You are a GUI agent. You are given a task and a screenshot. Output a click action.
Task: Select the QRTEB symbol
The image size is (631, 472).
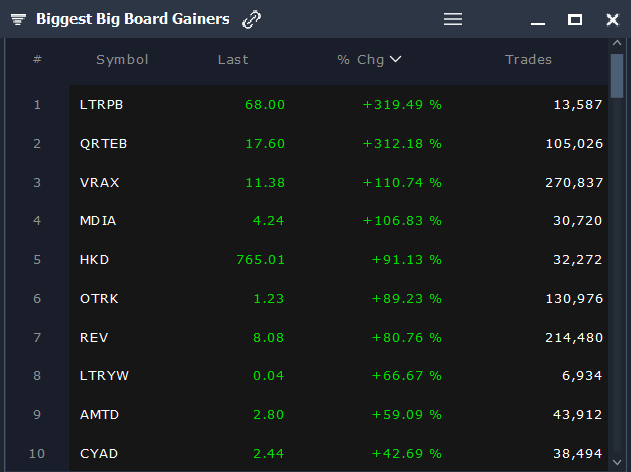pyautogui.click(x=103, y=144)
